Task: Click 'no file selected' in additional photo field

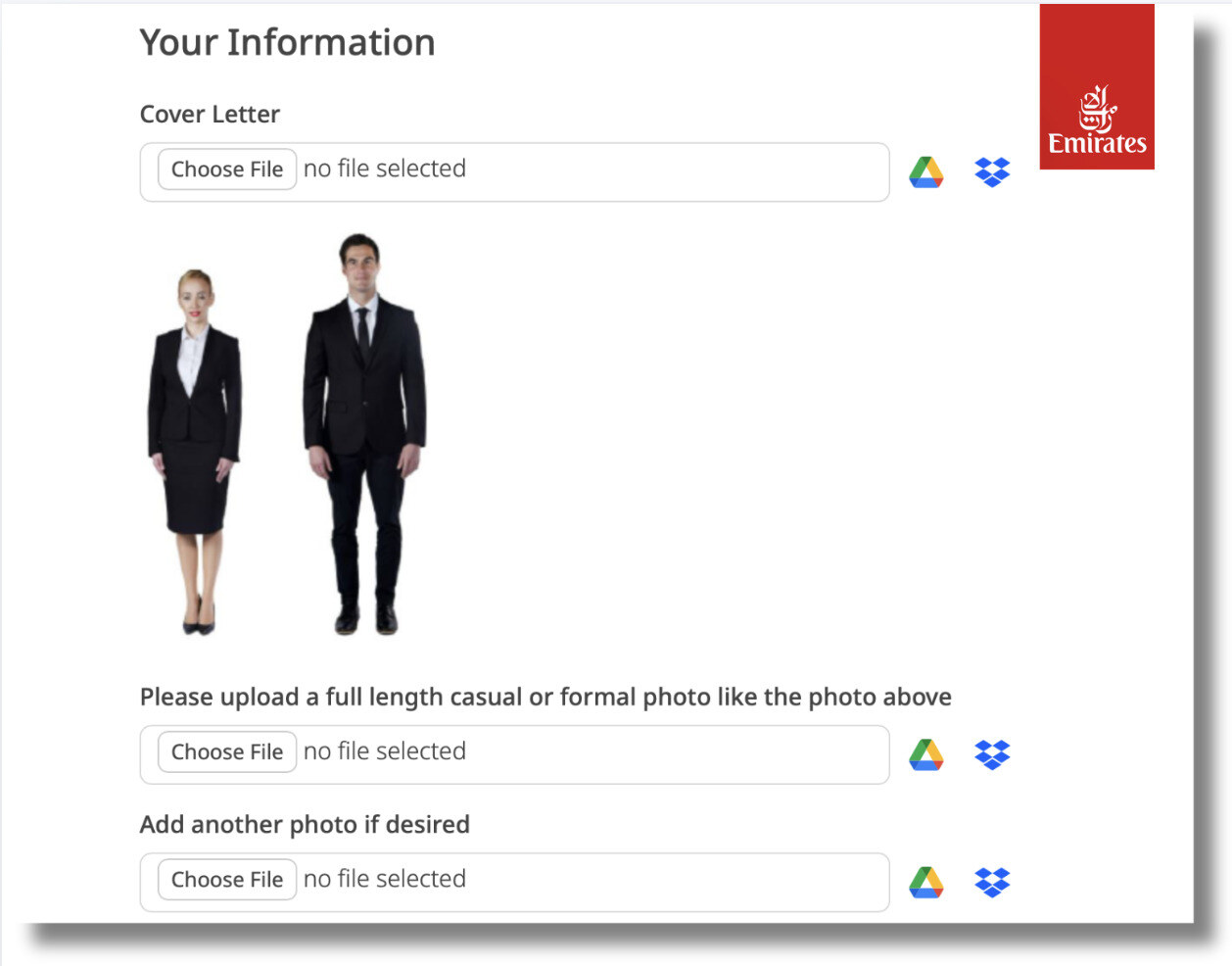Action: (385, 879)
